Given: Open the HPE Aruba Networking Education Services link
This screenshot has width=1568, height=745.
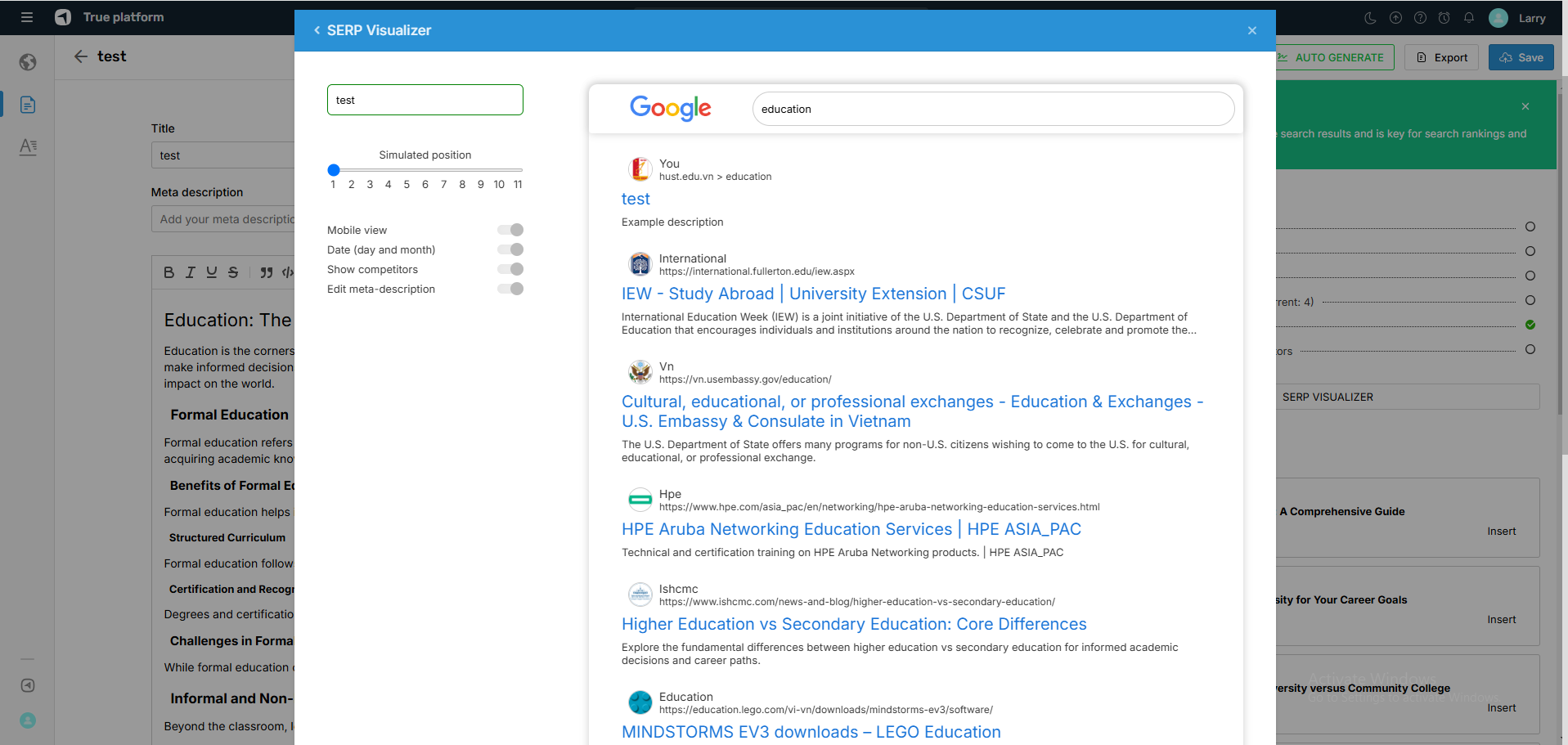Looking at the screenshot, I should [x=851, y=529].
